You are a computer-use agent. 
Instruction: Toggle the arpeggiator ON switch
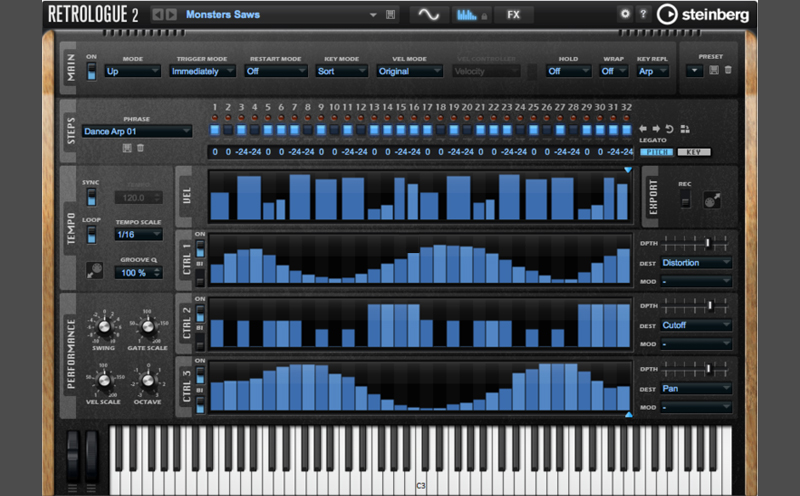coord(92,72)
